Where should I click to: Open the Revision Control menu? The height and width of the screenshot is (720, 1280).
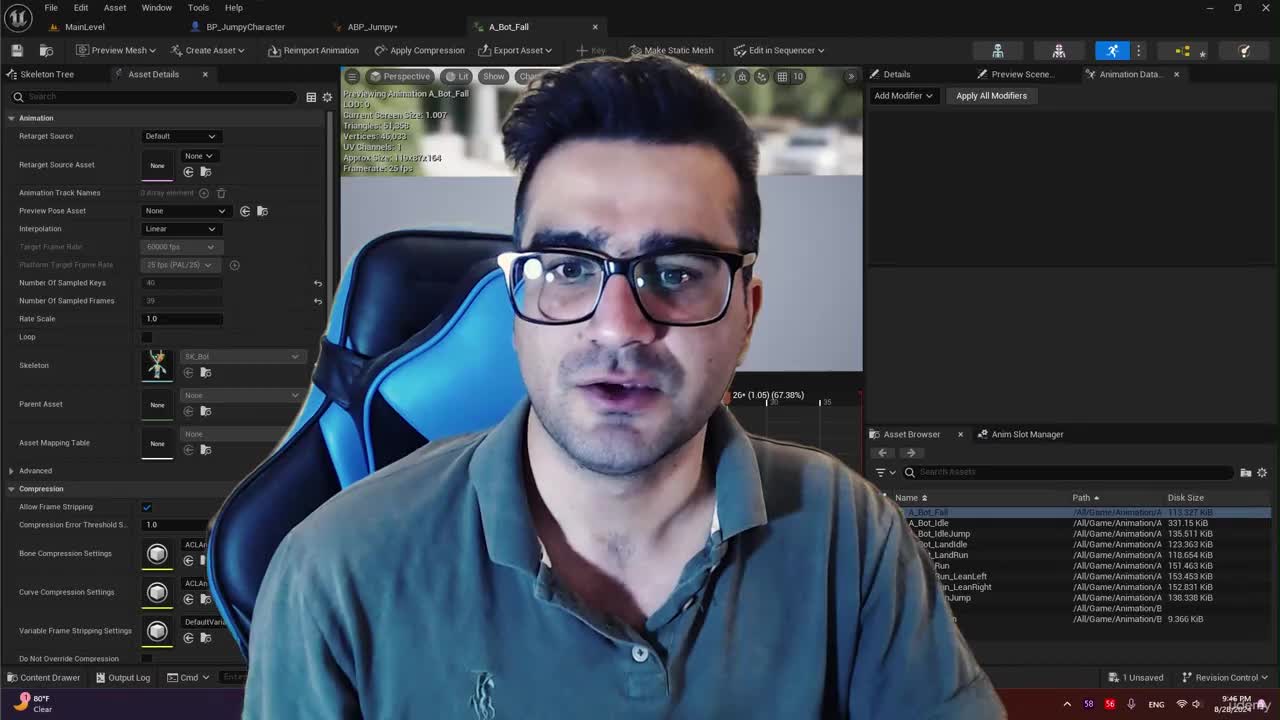click(x=1226, y=677)
